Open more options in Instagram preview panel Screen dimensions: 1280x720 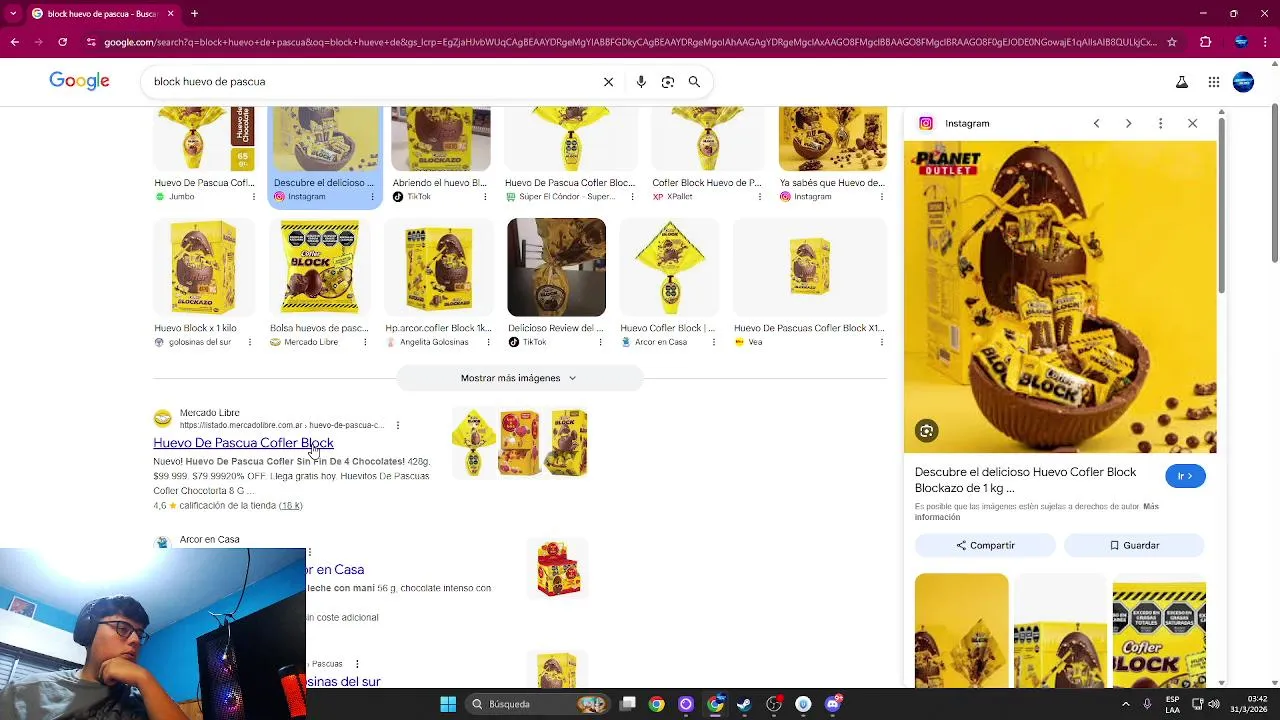click(1160, 124)
